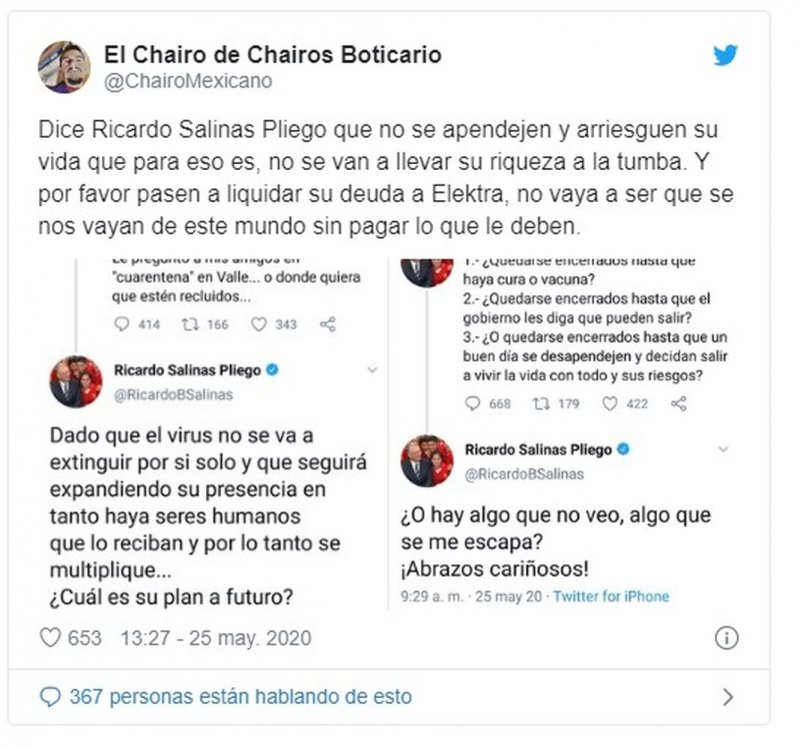Open the 'Twitter for iPhone' link
Image resolution: width=800 pixels, height=749 pixels.
(611, 596)
